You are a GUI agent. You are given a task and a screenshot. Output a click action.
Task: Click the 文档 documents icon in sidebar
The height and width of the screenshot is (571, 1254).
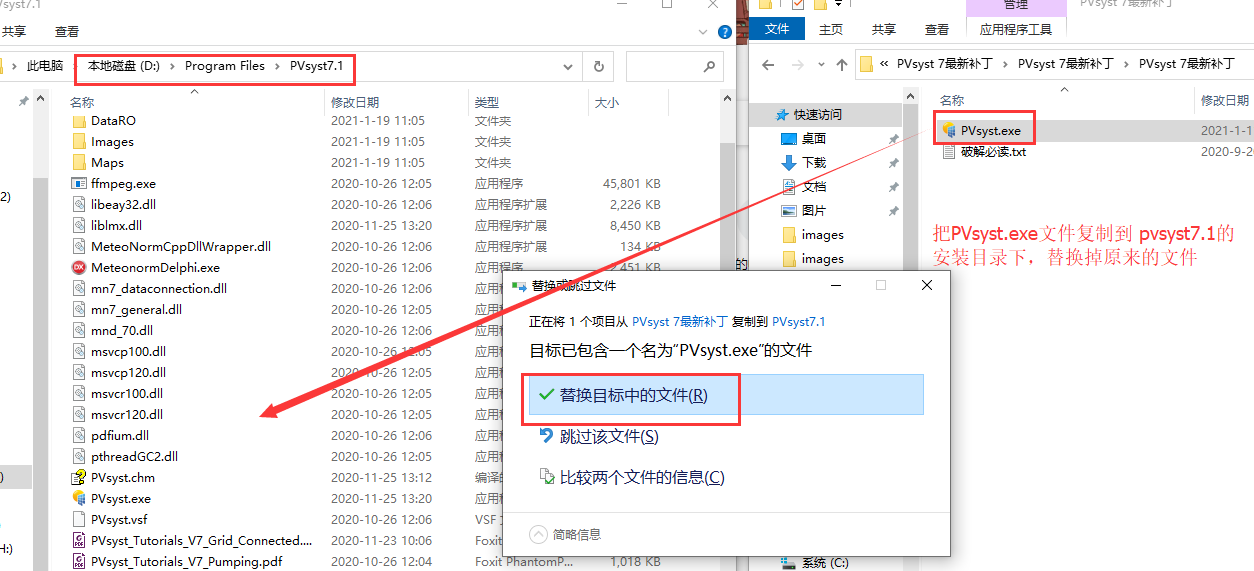tap(789, 187)
